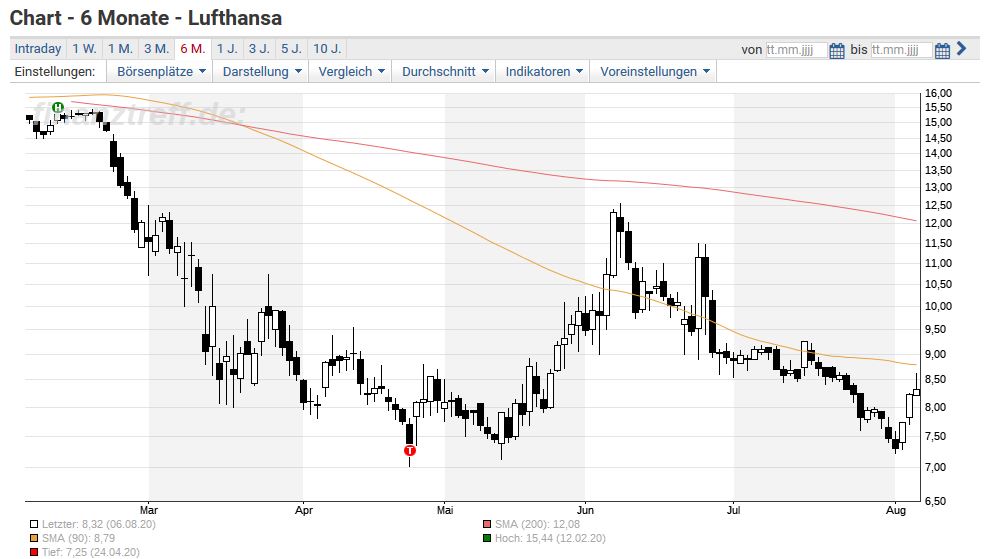Select the 1 M. timeframe tab

coord(120,49)
